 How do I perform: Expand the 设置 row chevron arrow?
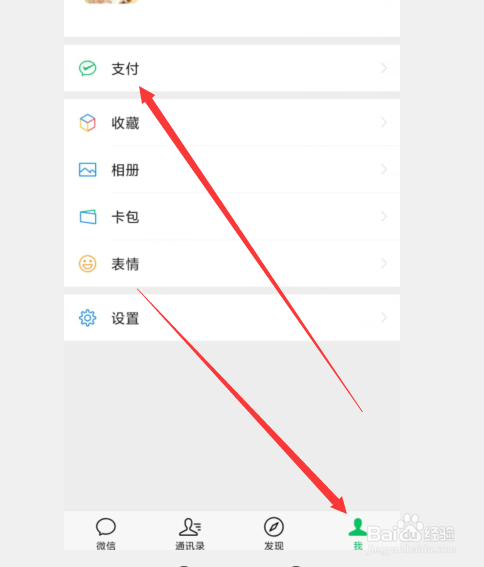(x=384, y=317)
